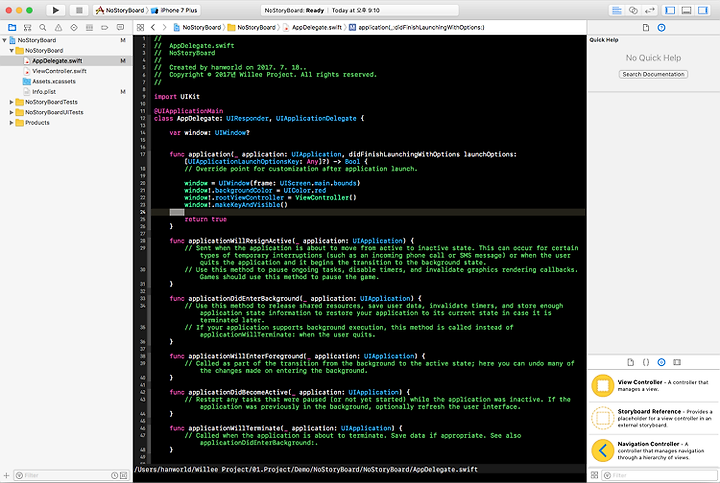Stop the running scheme
This screenshot has height=483, width=720.
79,10
